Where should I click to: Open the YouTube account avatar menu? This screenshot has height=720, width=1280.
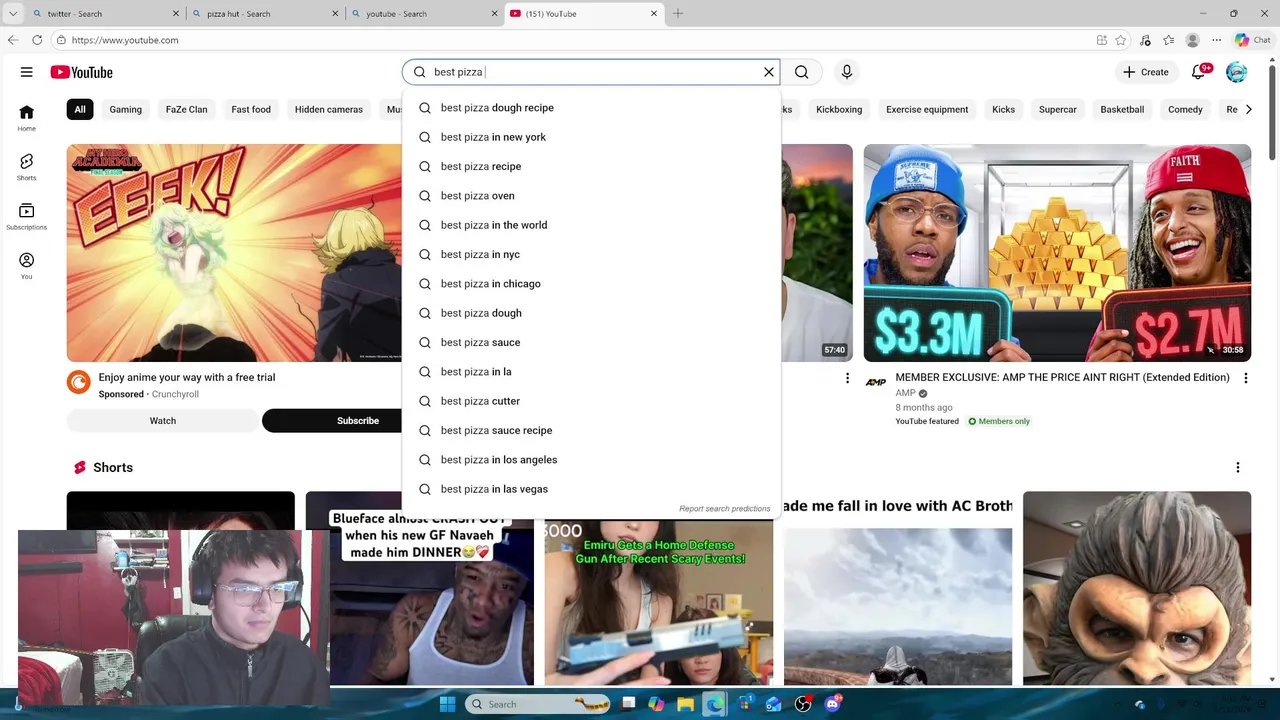pyautogui.click(x=1237, y=72)
